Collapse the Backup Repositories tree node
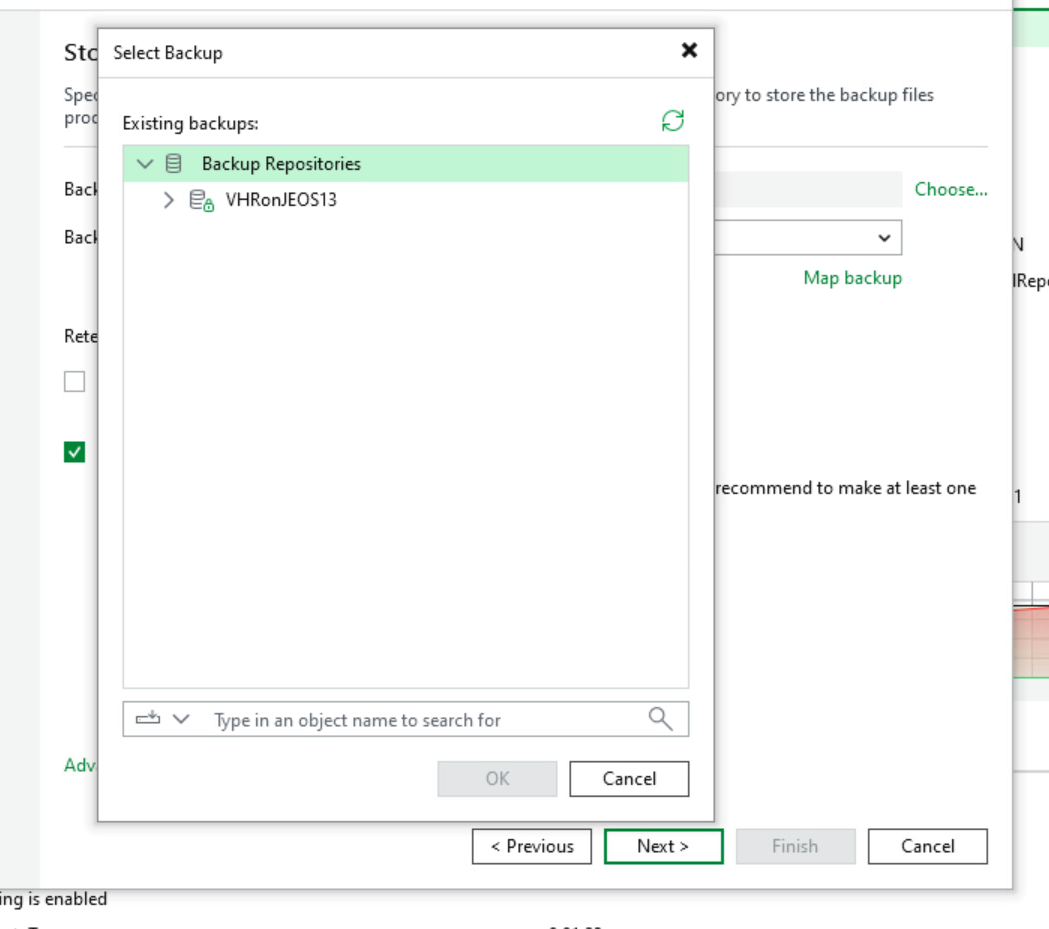Image resolution: width=1049 pixels, height=929 pixels. 145,164
